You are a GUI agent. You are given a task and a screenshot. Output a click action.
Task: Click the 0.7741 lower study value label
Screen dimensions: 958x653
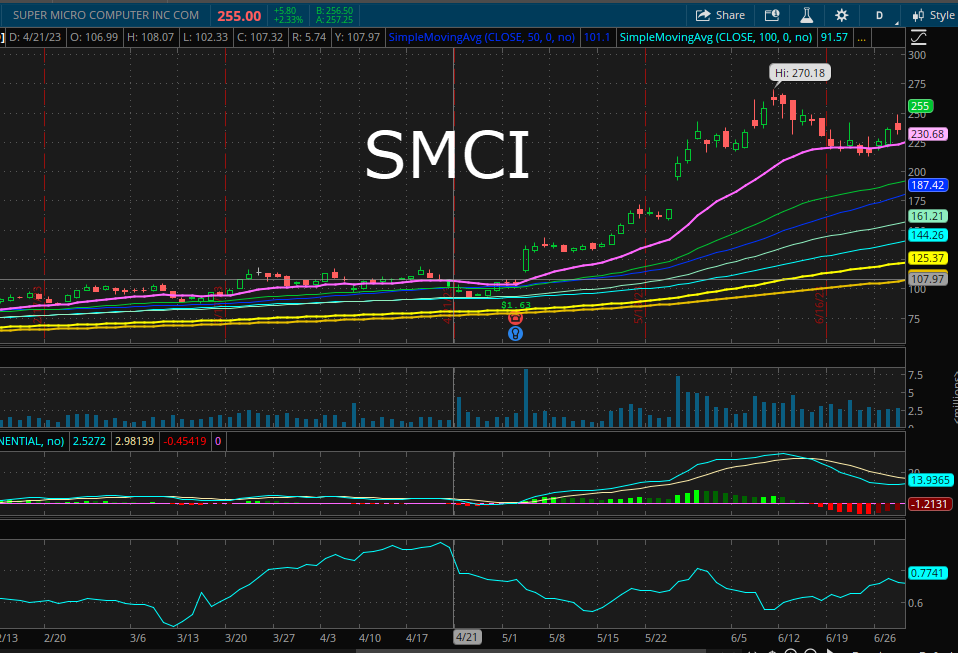[927, 573]
